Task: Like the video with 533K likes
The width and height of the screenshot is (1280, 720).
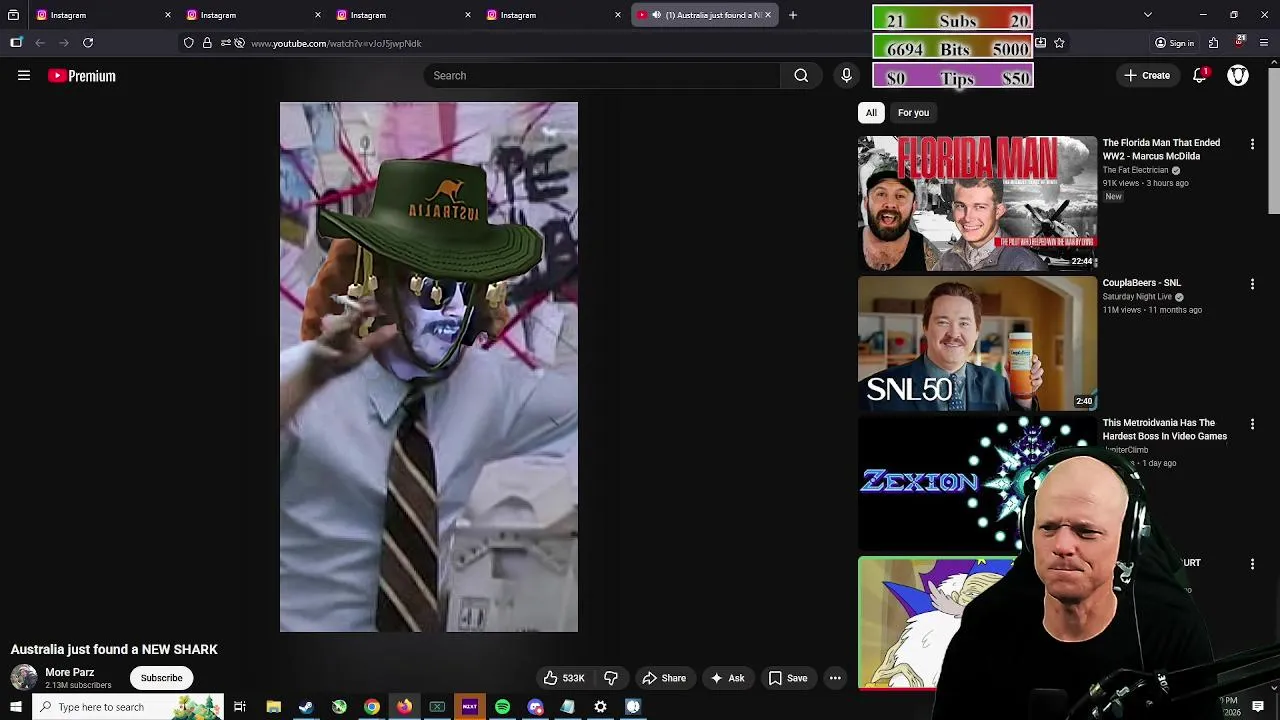Action: click(564, 678)
